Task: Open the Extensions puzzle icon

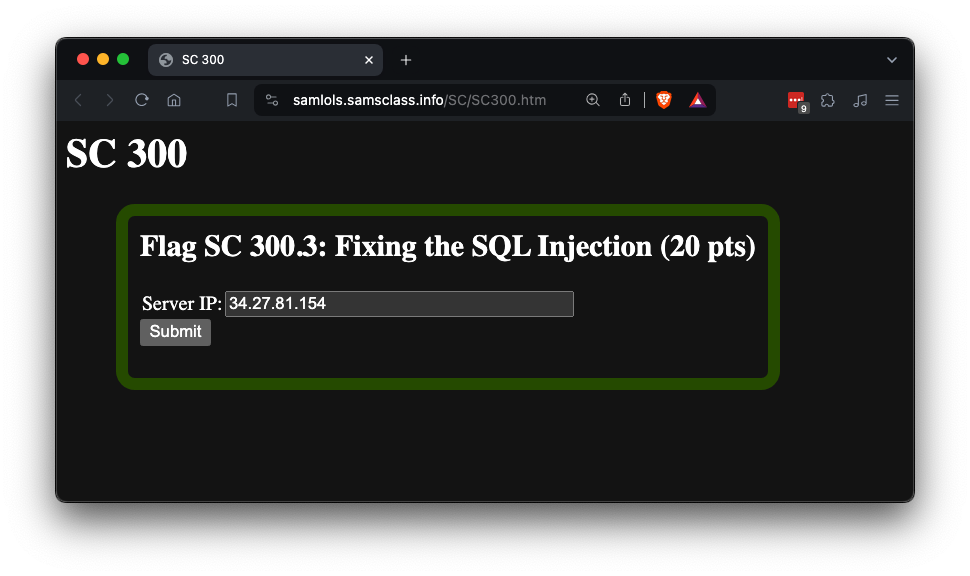Action: [828, 100]
